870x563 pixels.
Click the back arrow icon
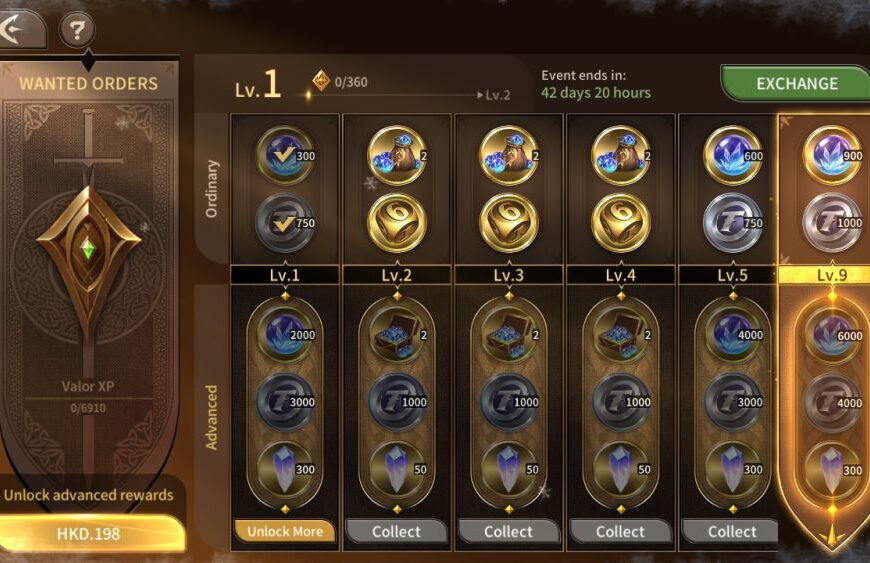[x=17, y=29]
